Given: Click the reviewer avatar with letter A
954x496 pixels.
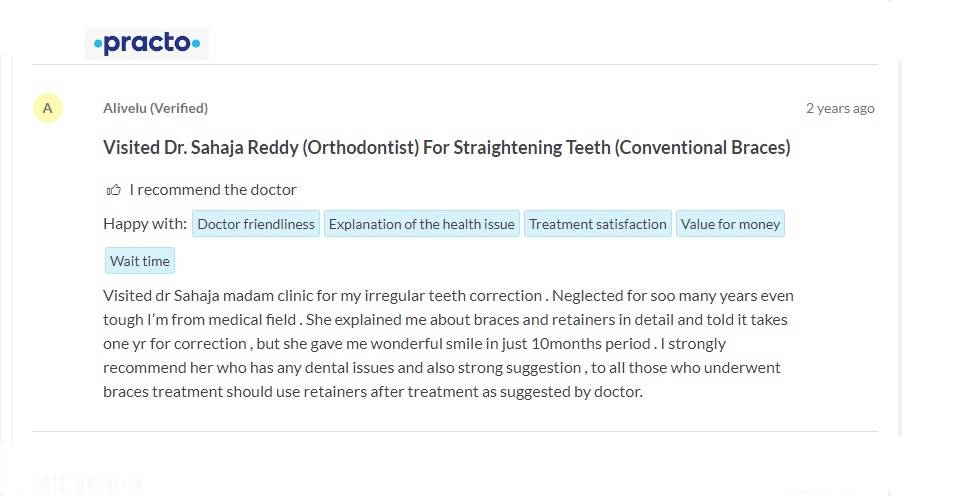Looking at the screenshot, I should click(x=47, y=108).
